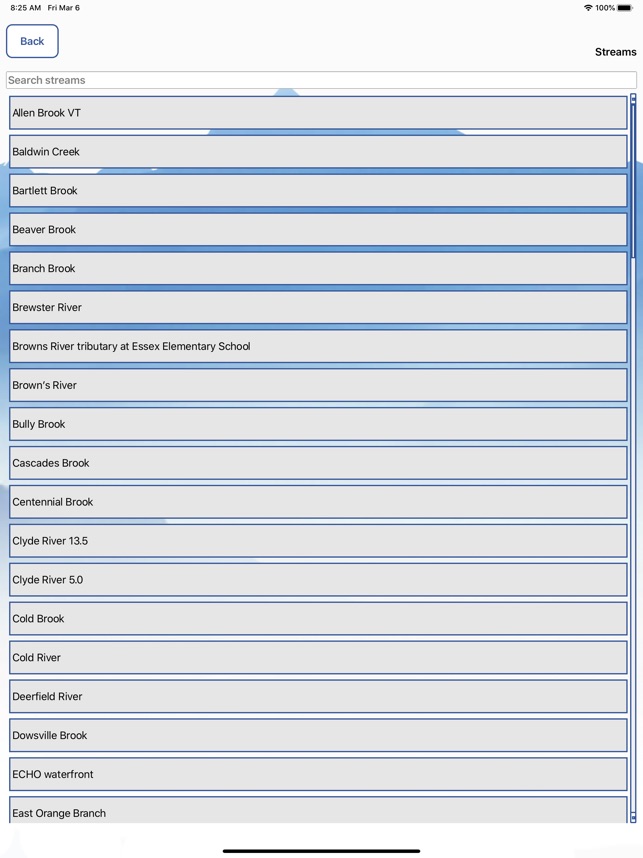Tap East Orange Branch at bottom
The height and width of the screenshot is (858, 643).
click(x=318, y=813)
